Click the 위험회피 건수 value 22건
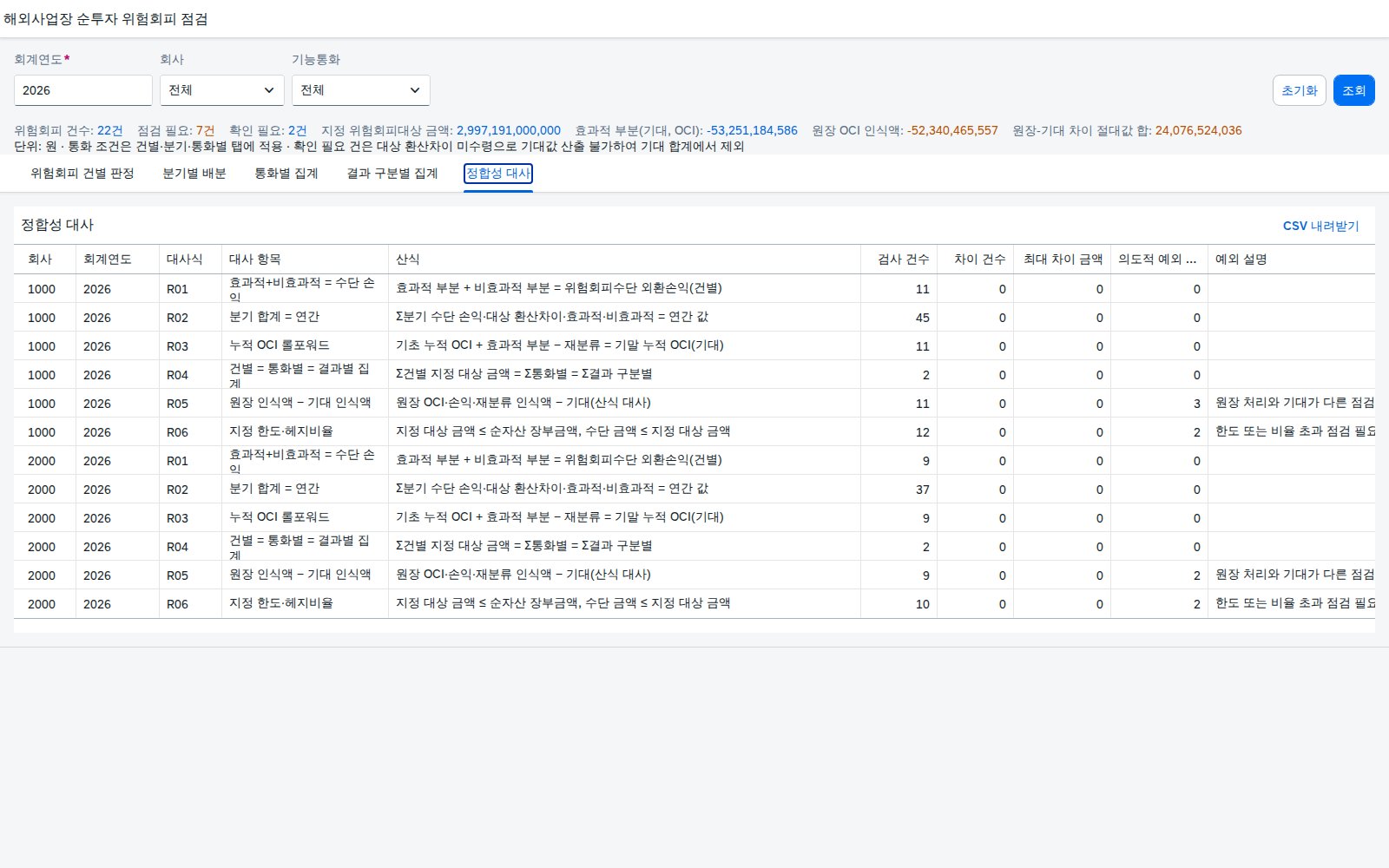 point(110,130)
